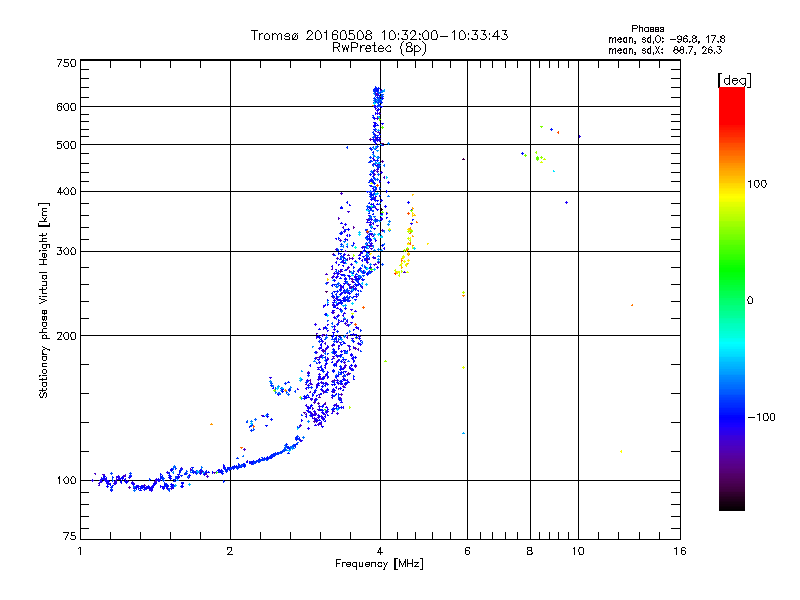Click the green echo cluster near 8 MHz
800x600 pixels.
[539, 158]
